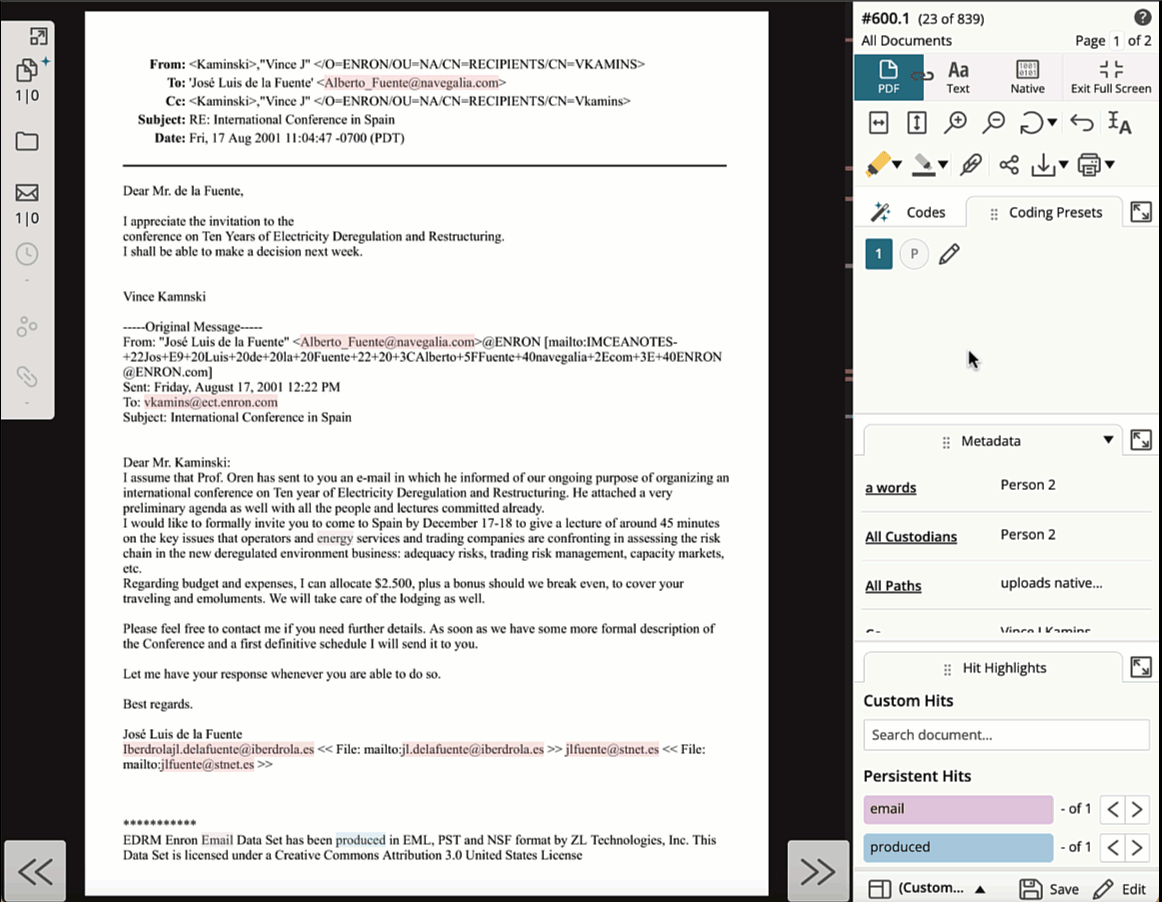Viewport: 1162px width, 902px height.
Task: Click the share icon
Action: pos(1009,164)
